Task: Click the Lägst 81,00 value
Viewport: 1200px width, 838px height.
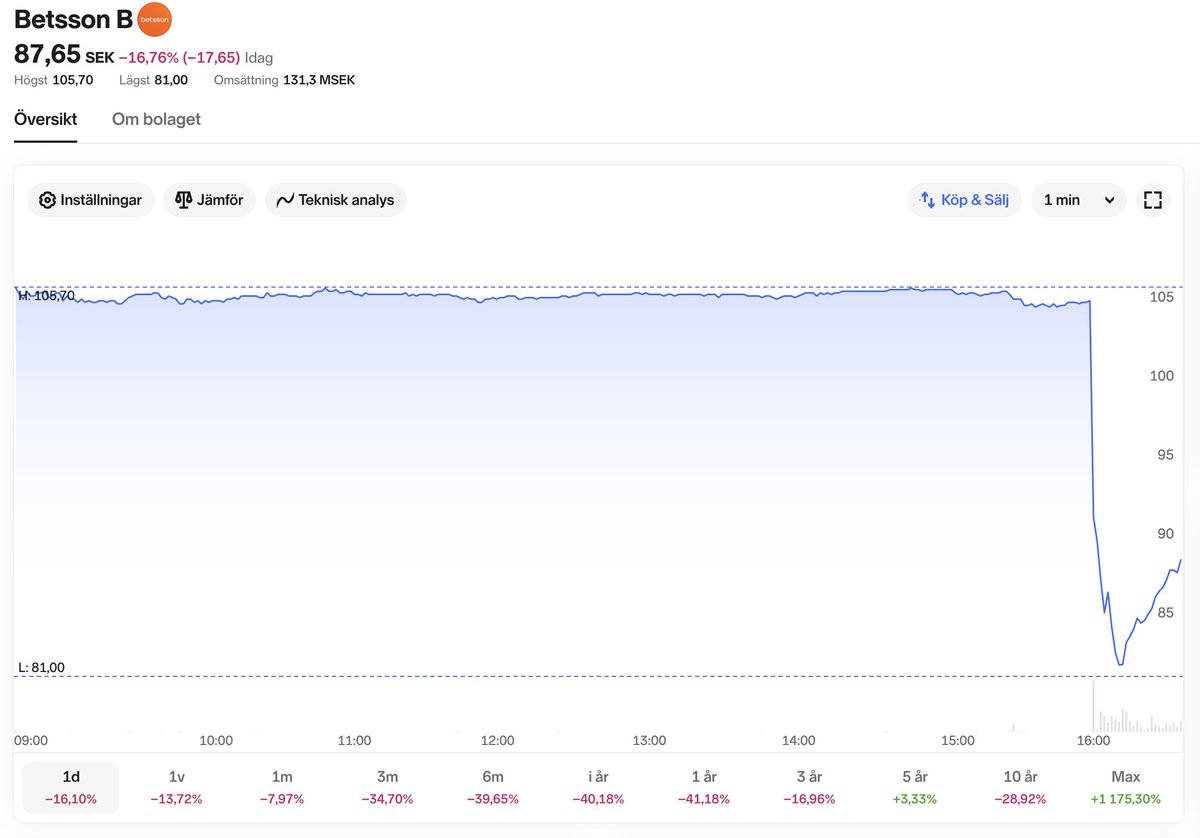Action: point(153,80)
